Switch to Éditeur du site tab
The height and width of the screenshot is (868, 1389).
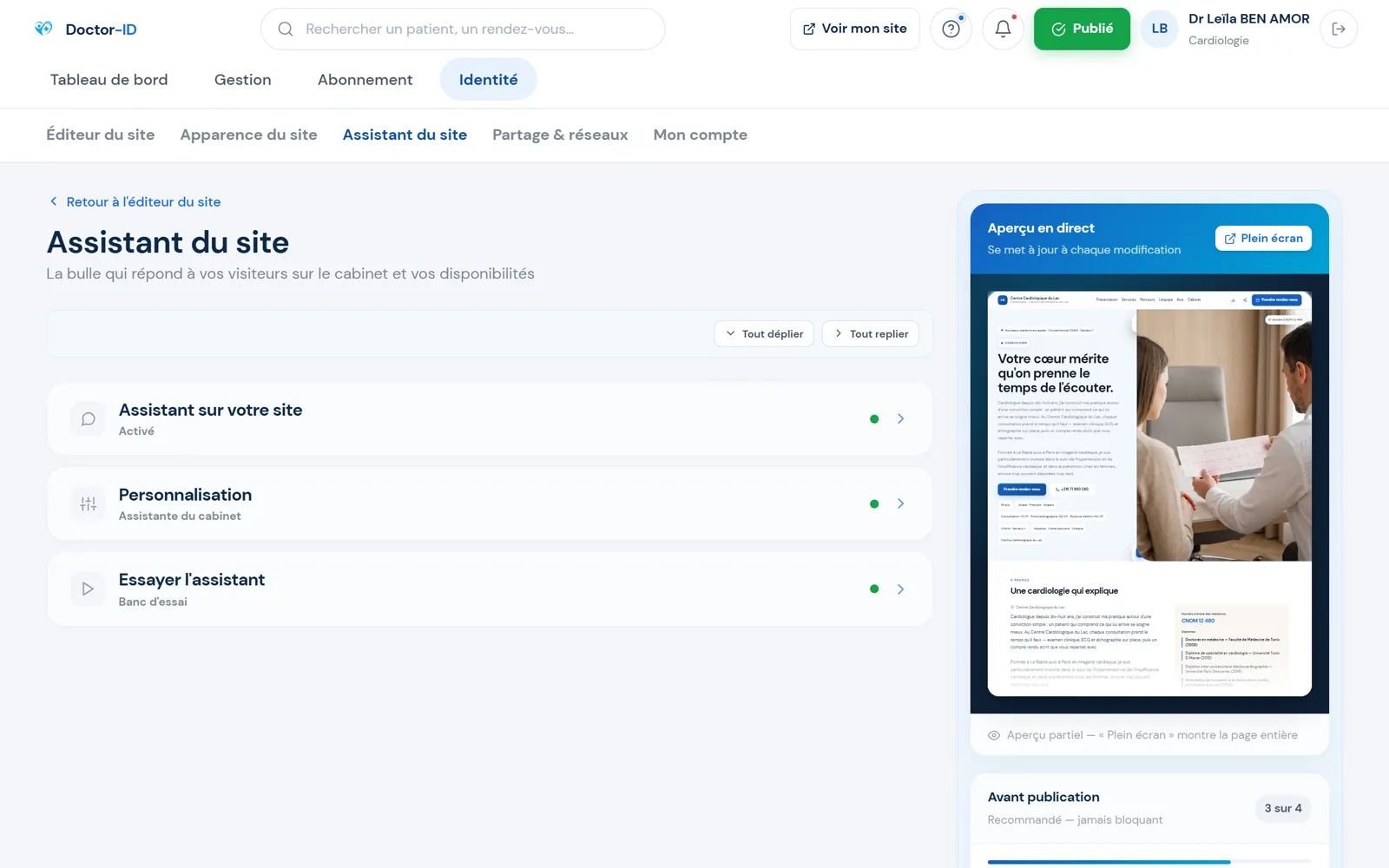[101, 135]
